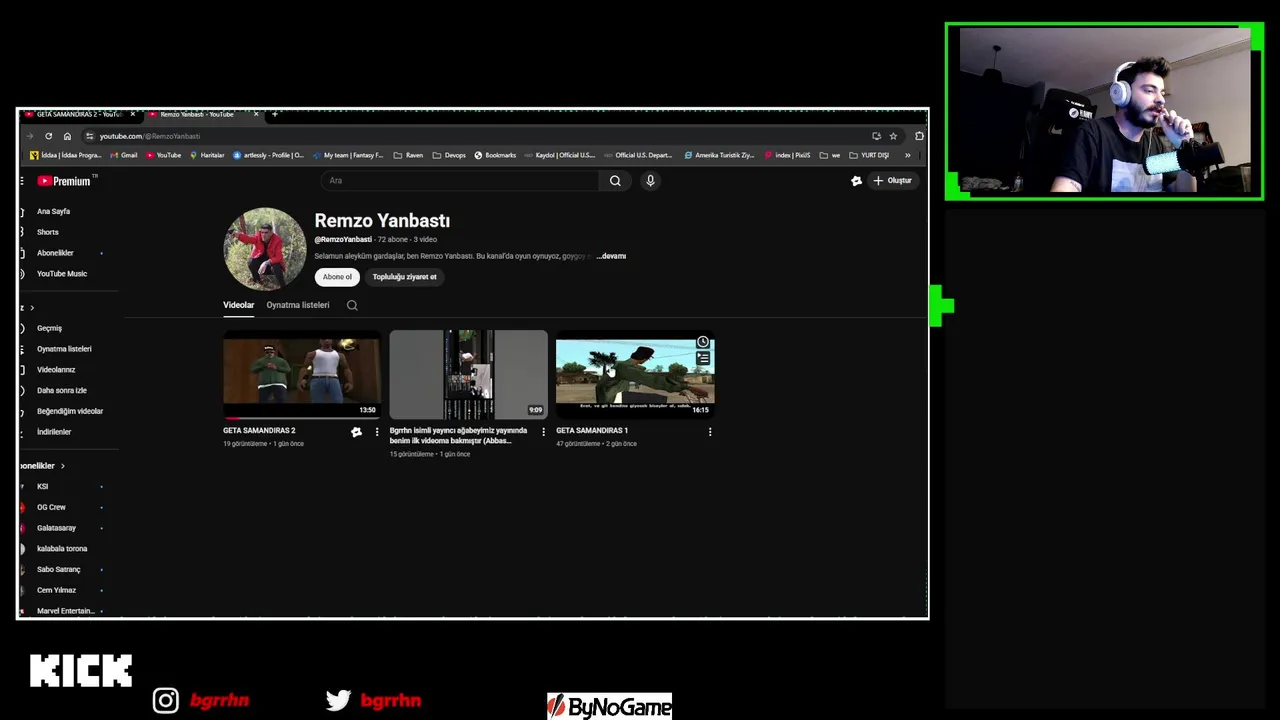Click the icon left of Oluştur button

click(856, 181)
